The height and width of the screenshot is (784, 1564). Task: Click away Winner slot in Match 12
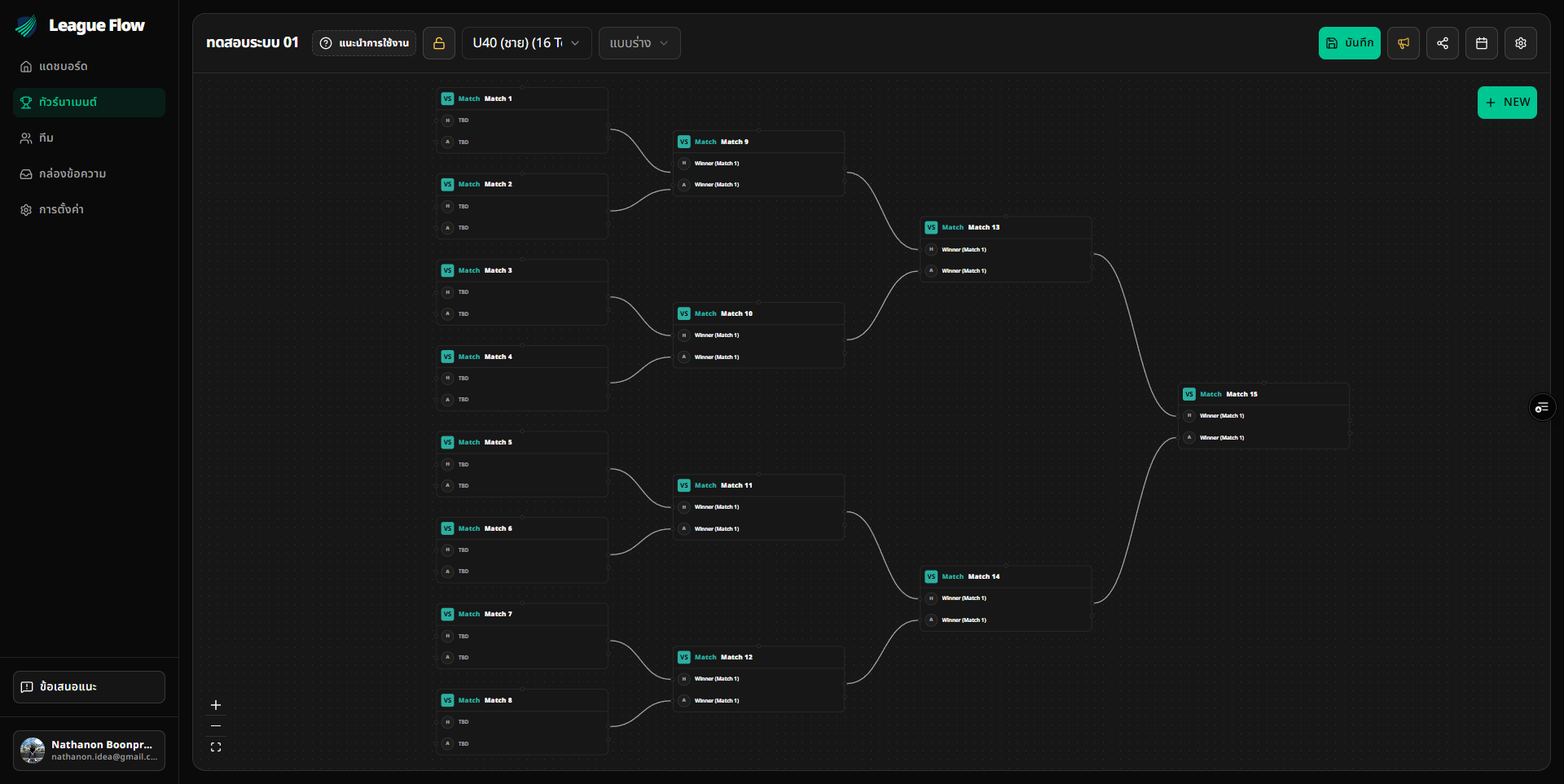coord(758,701)
